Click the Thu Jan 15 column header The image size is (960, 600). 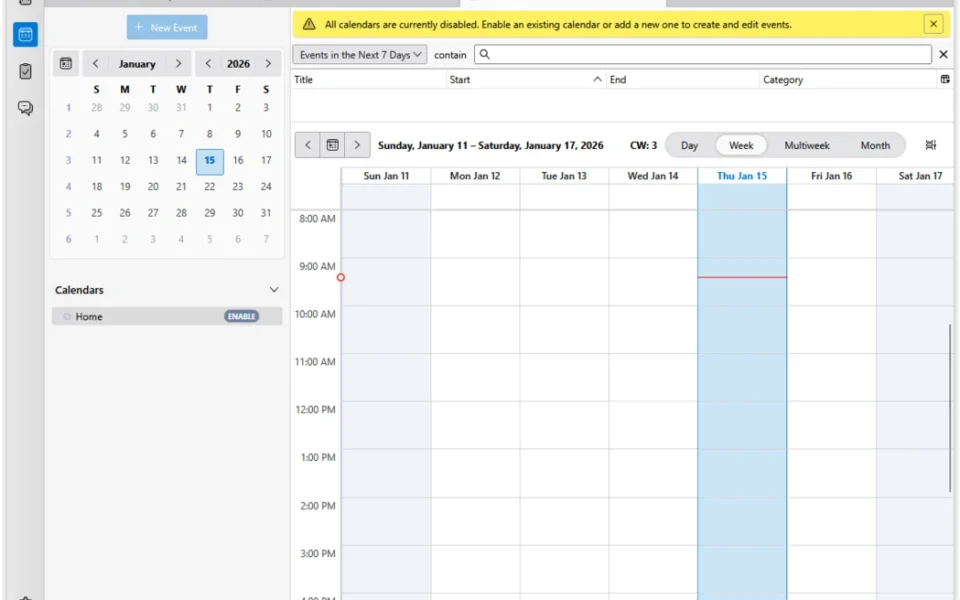coord(742,176)
